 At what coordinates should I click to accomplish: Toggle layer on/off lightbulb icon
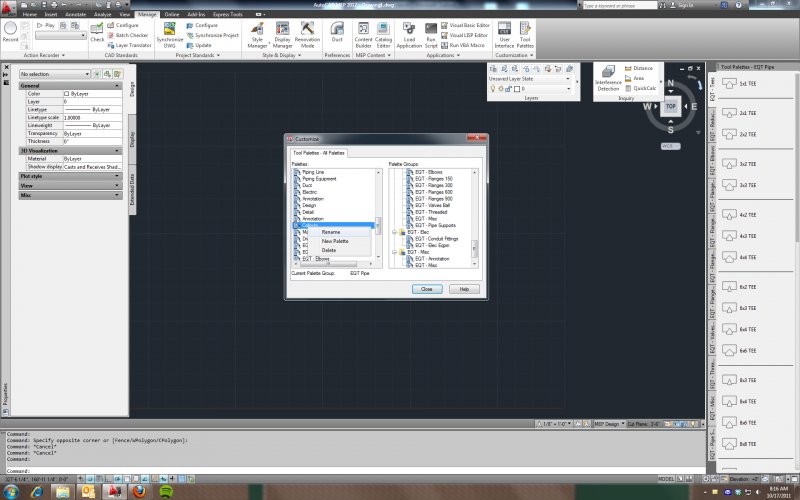click(493, 89)
